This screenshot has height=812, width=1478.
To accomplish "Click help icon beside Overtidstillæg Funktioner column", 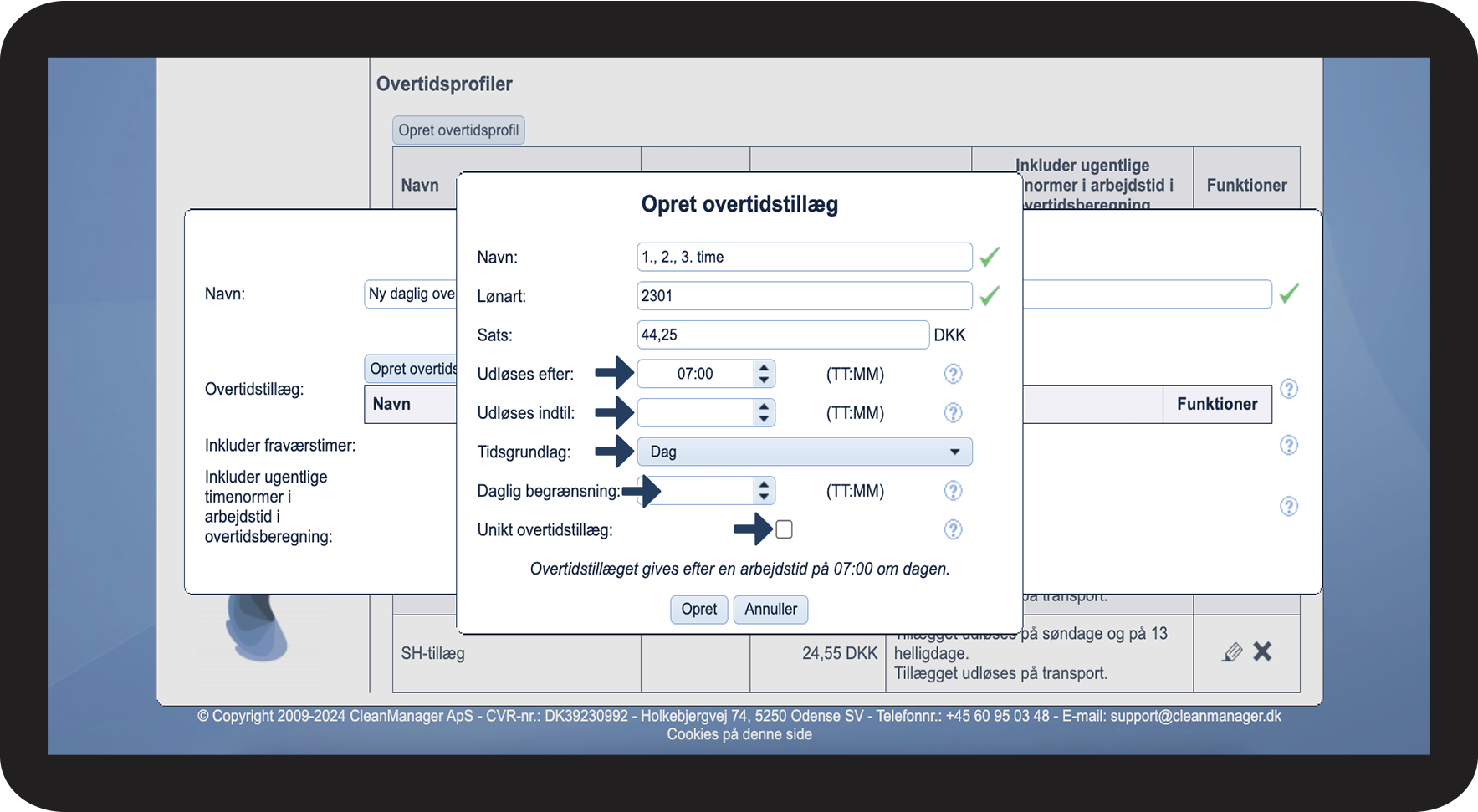I will pos(1289,389).
